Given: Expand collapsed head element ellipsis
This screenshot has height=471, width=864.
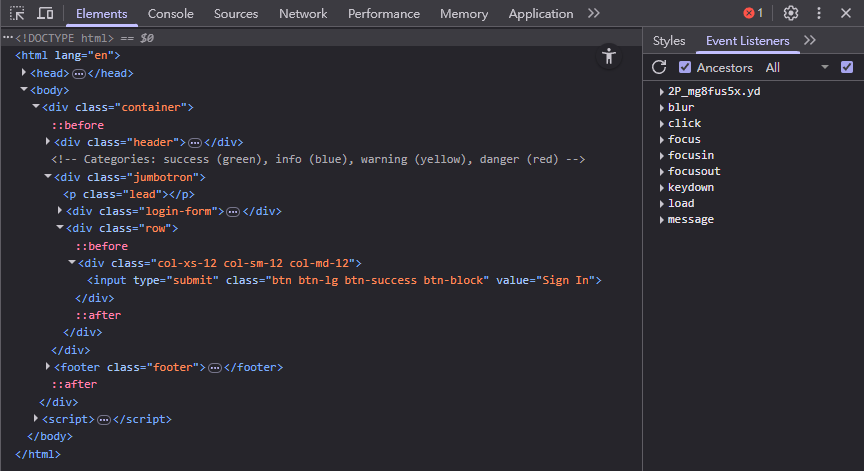Looking at the screenshot, I should coord(79,74).
